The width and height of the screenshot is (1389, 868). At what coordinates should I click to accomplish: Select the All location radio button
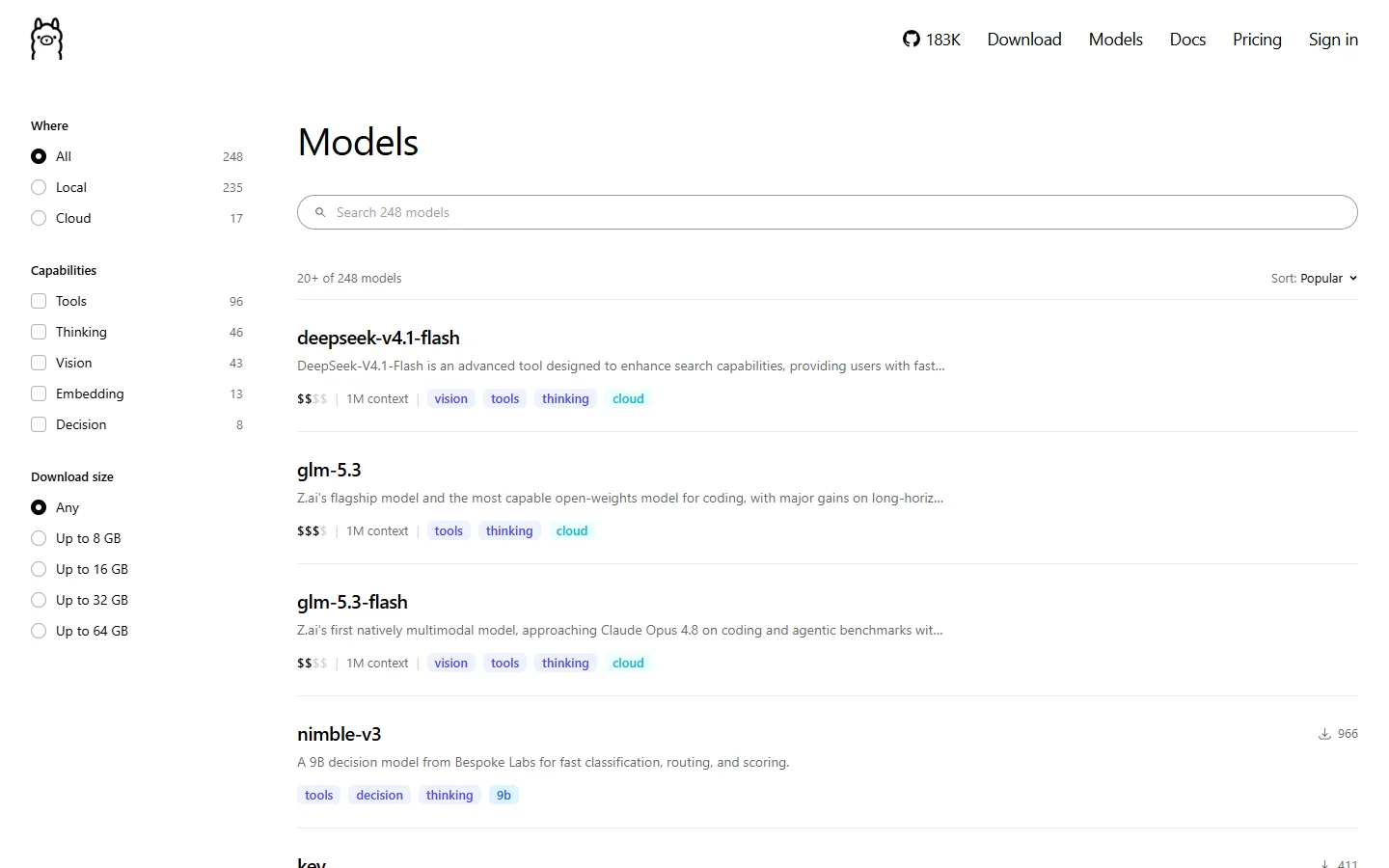tap(39, 156)
